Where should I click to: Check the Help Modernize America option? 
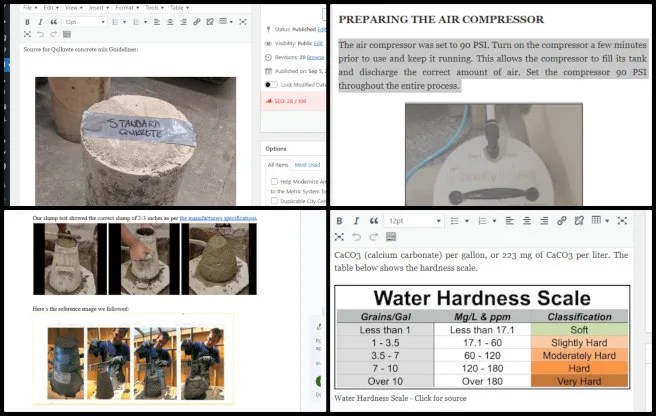tap(274, 182)
